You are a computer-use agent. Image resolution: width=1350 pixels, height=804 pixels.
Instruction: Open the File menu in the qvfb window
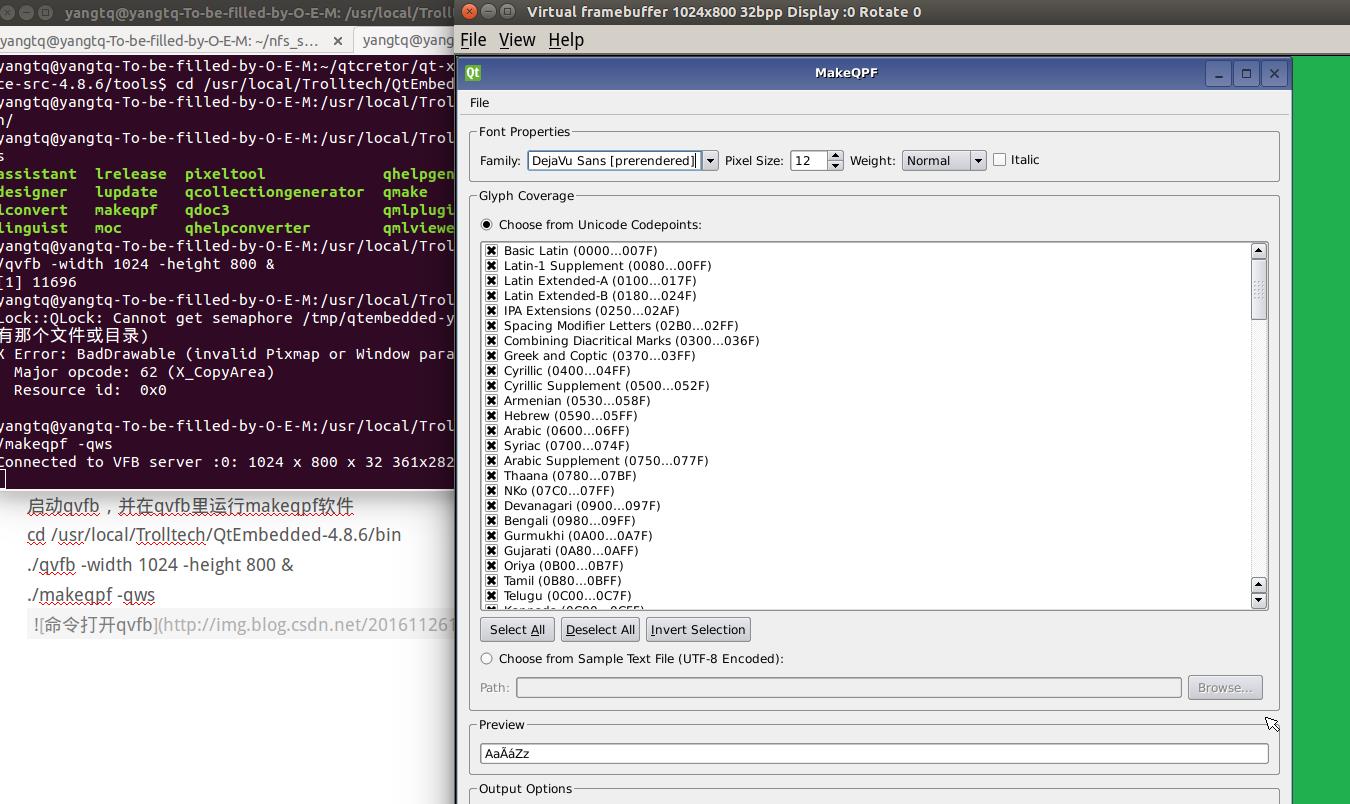pos(473,40)
